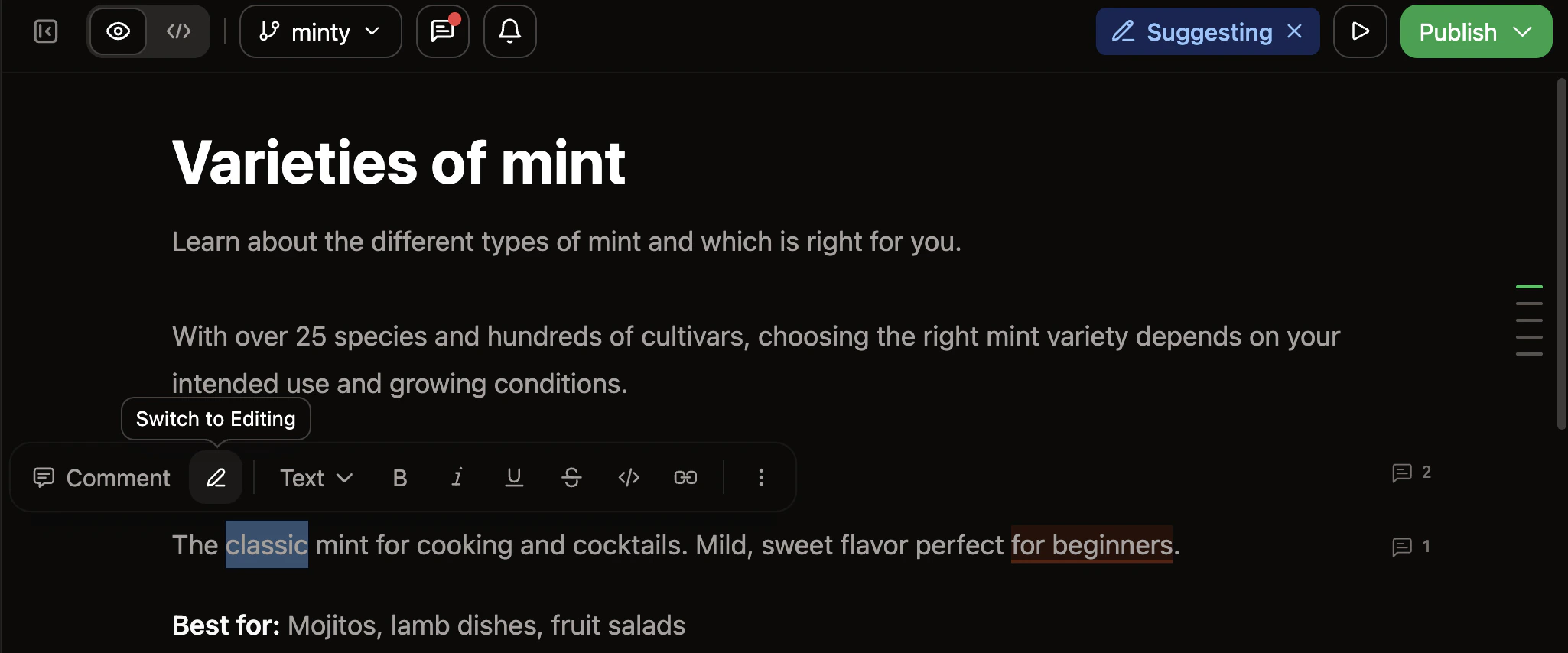Exit Suggesting mode
Viewport: 1568px width, 653px height.
1295,31
